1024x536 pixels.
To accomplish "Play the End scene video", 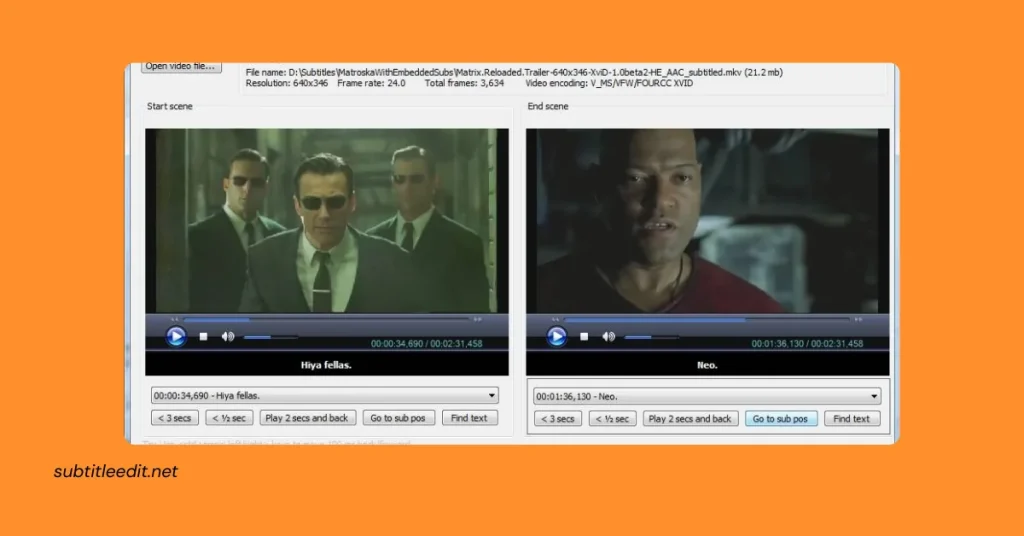I will 556,336.
